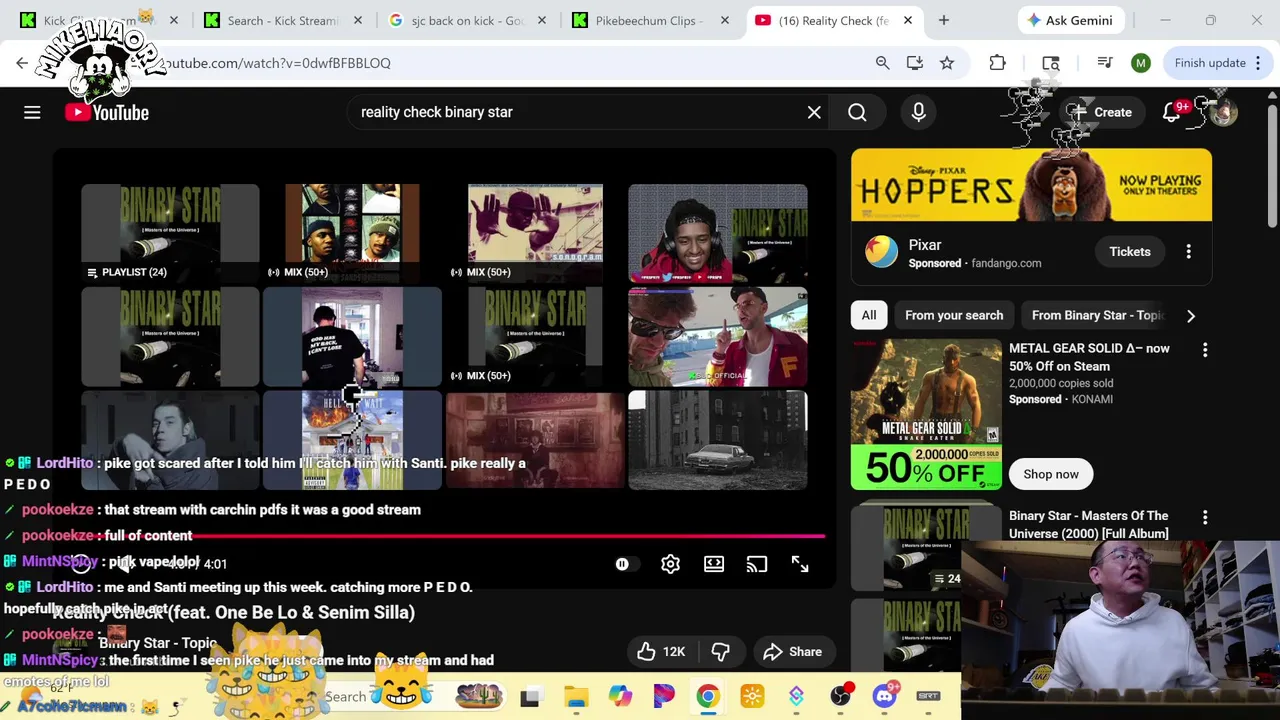Enter fullscreen on the video player
The height and width of the screenshot is (720, 1280).
click(x=800, y=564)
